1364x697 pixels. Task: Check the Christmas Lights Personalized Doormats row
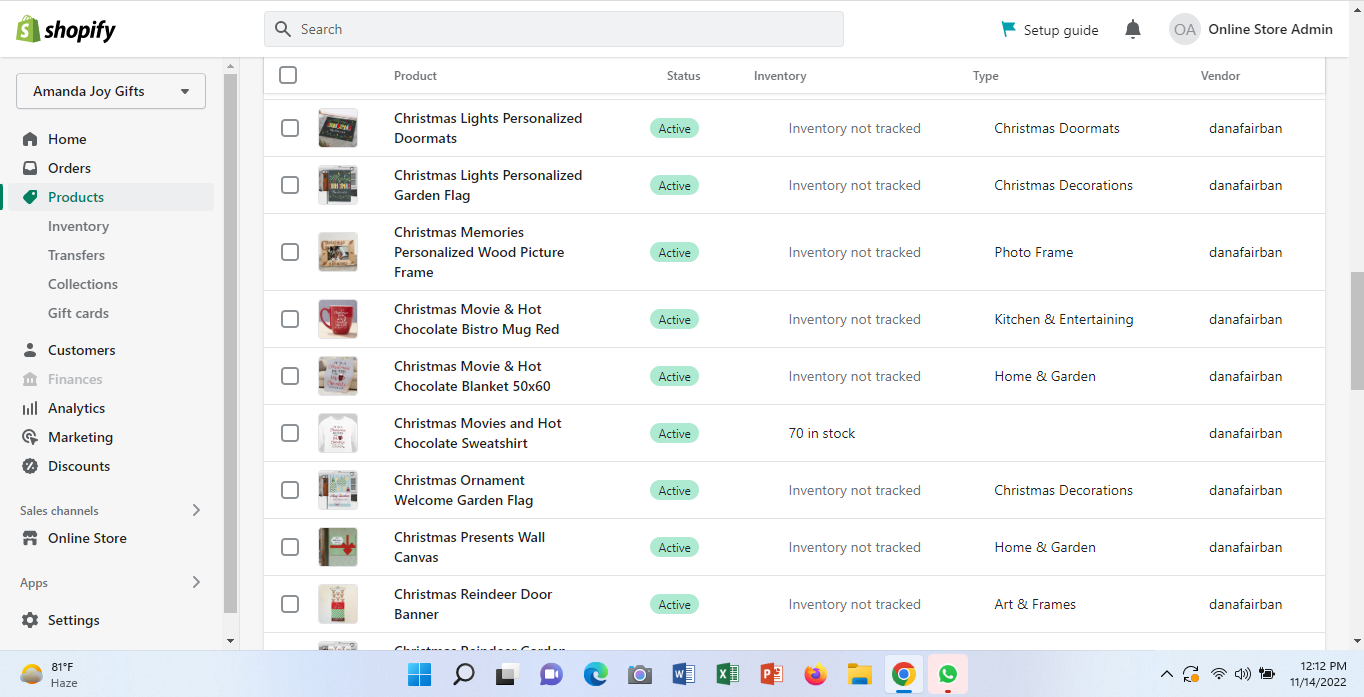click(x=290, y=128)
